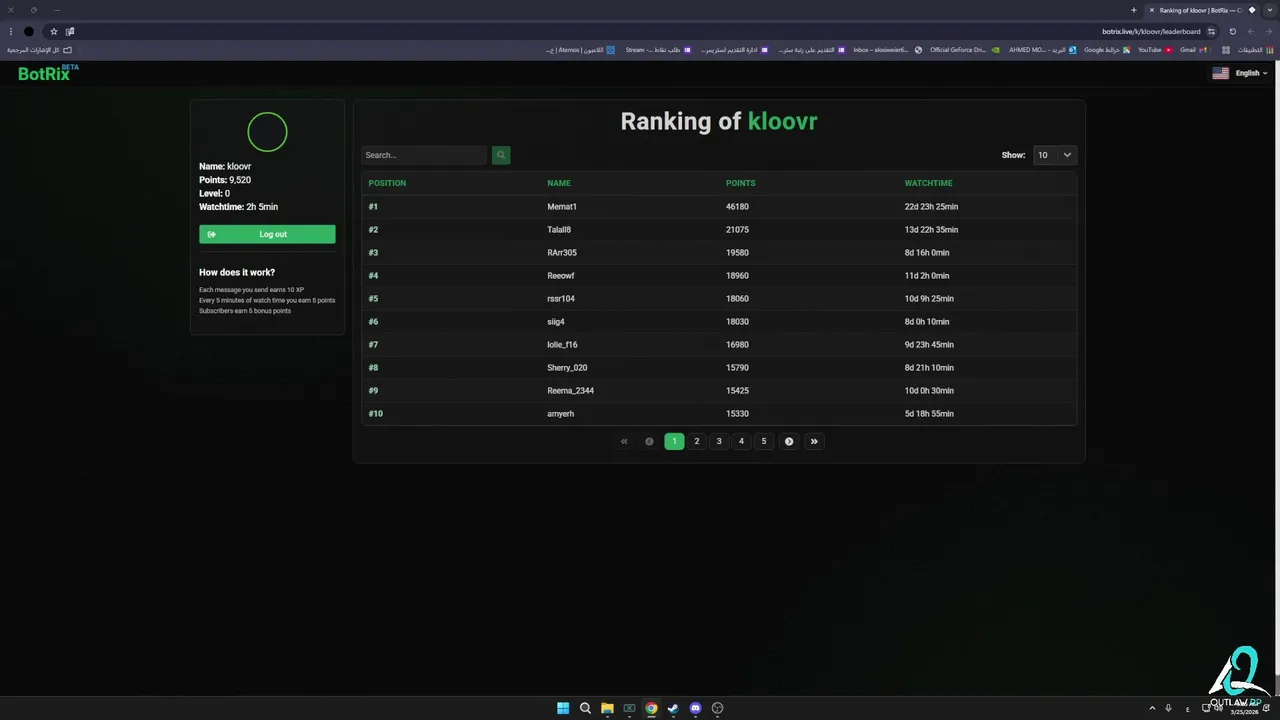Jump to last leaderboard page arrow
Viewport: 1280px width, 720px height.
coord(814,441)
